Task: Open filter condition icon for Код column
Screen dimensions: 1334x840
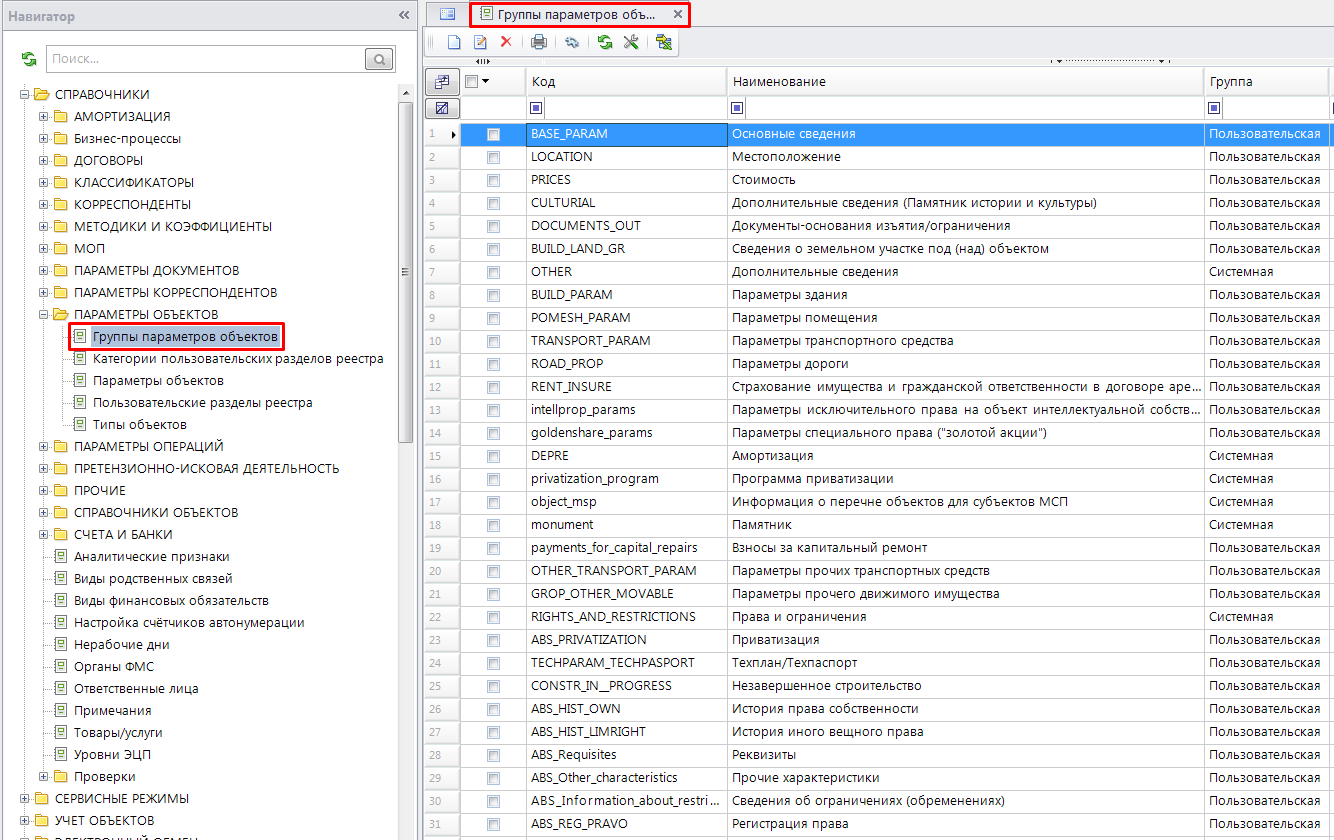Action: (x=537, y=108)
